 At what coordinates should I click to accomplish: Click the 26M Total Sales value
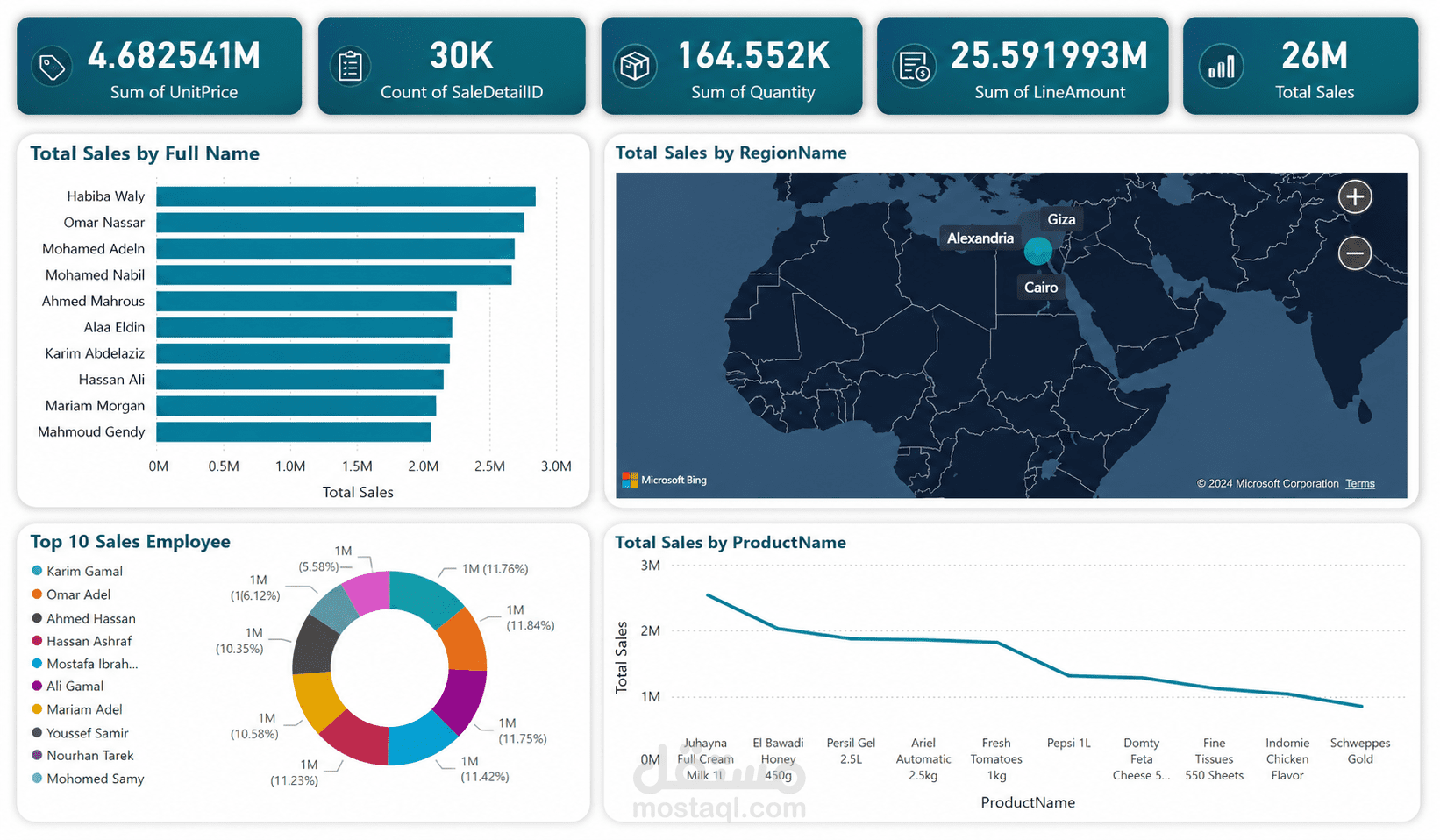point(1315,56)
